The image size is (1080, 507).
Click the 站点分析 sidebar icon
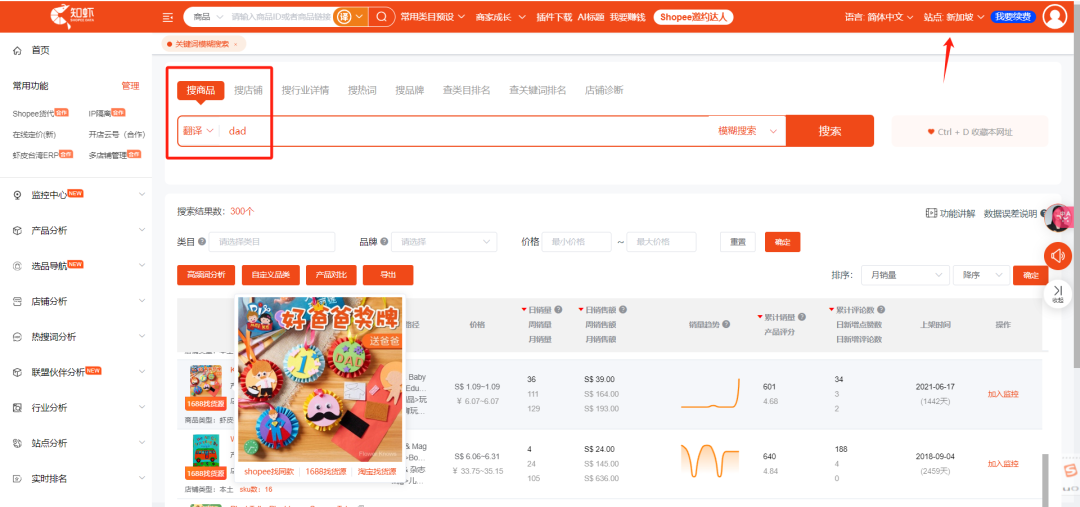tap(18, 443)
